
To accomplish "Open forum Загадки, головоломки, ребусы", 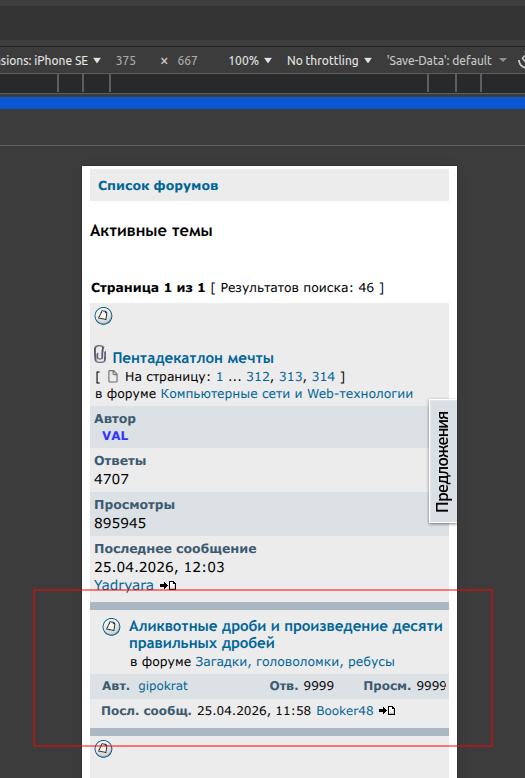I will tap(295, 662).
